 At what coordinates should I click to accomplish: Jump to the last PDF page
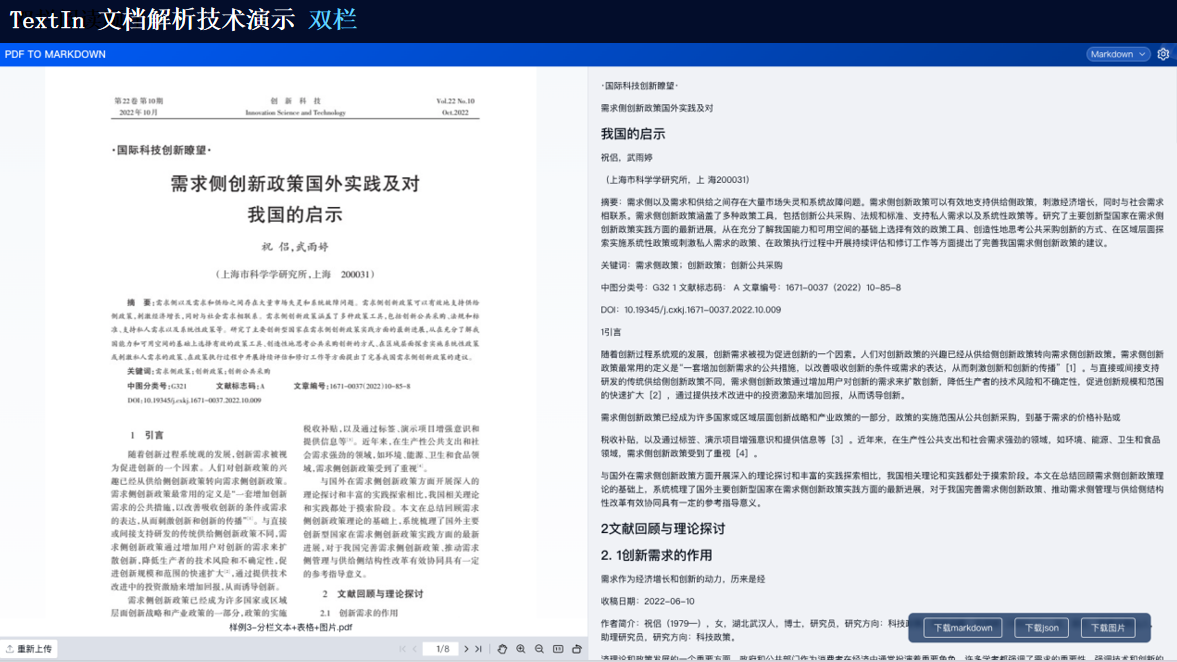point(478,648)
